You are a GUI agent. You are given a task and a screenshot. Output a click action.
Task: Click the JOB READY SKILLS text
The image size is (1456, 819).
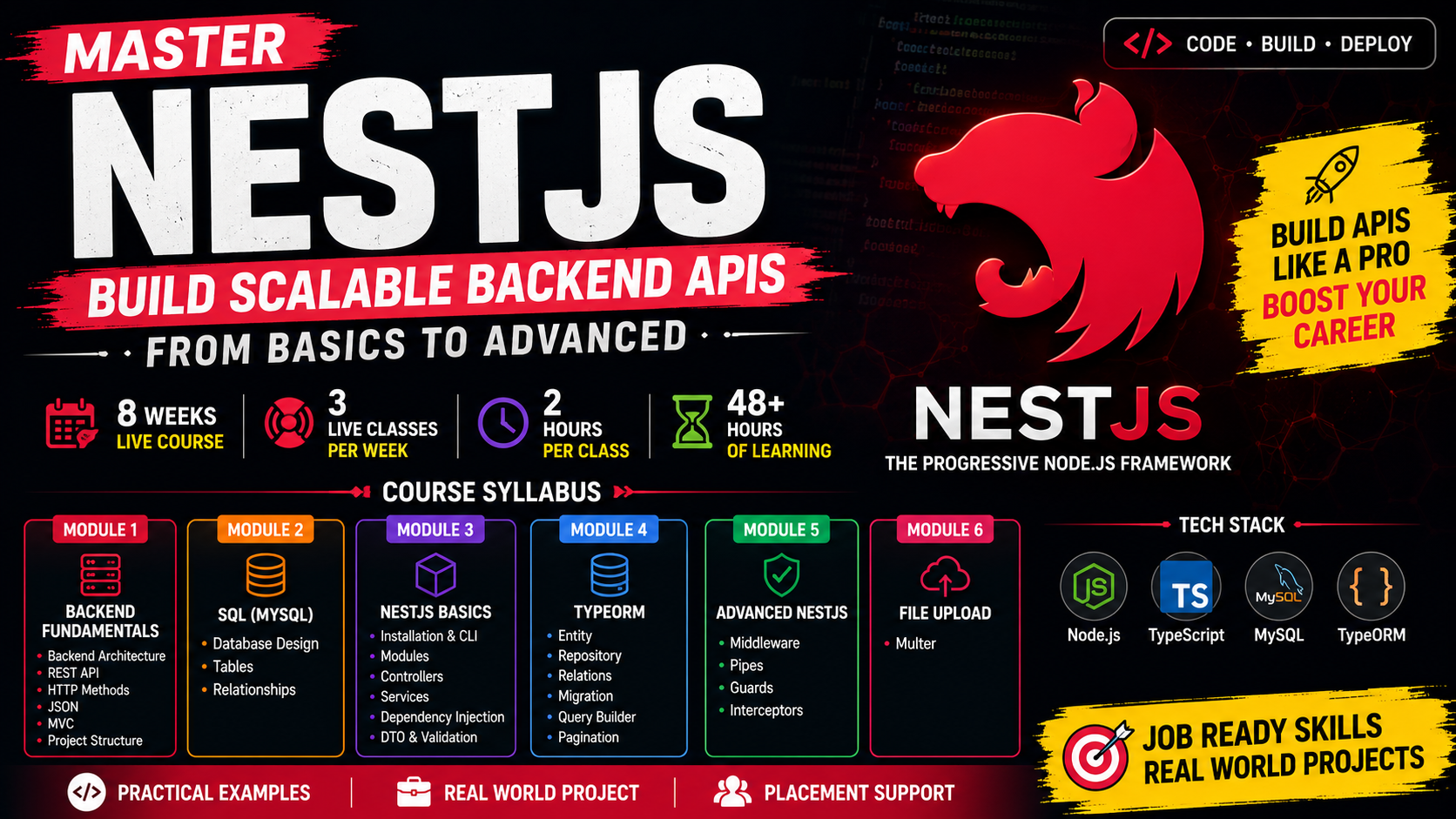[x=1263, y=733]
